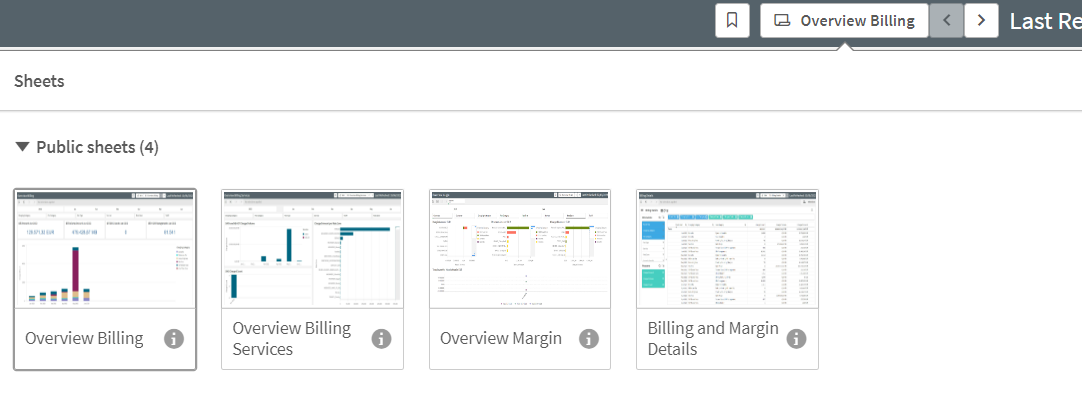Select the Overview Billing title text
Viewport: 1082px width, 418px height.
click(84, 339)
